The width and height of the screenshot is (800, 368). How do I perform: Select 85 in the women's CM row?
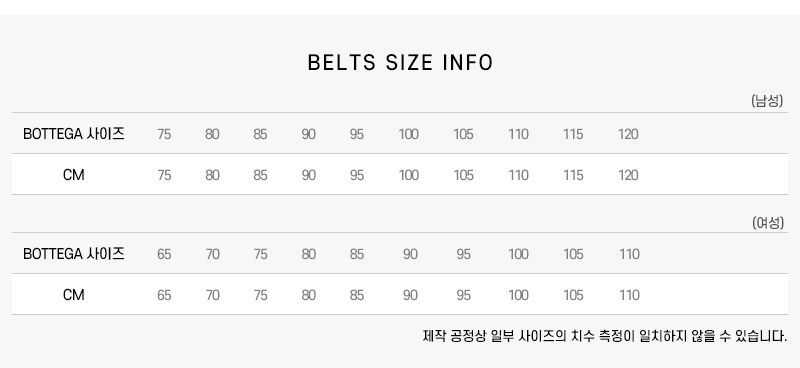pos(357,295)
